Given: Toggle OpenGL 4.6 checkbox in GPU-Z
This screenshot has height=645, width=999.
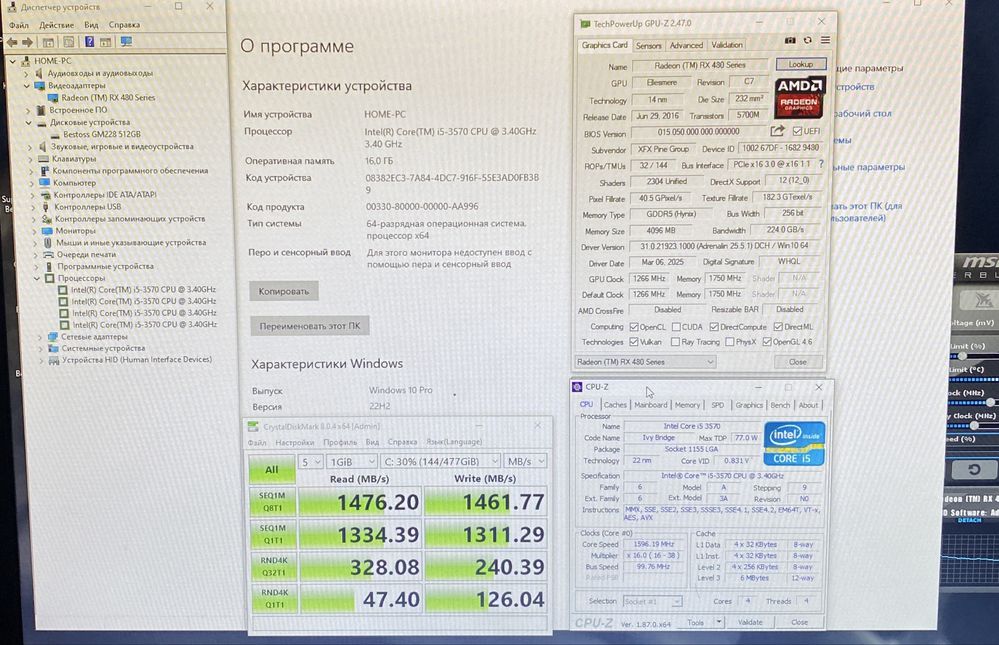Looking at the screenshot, I should [x=767, y=342].
